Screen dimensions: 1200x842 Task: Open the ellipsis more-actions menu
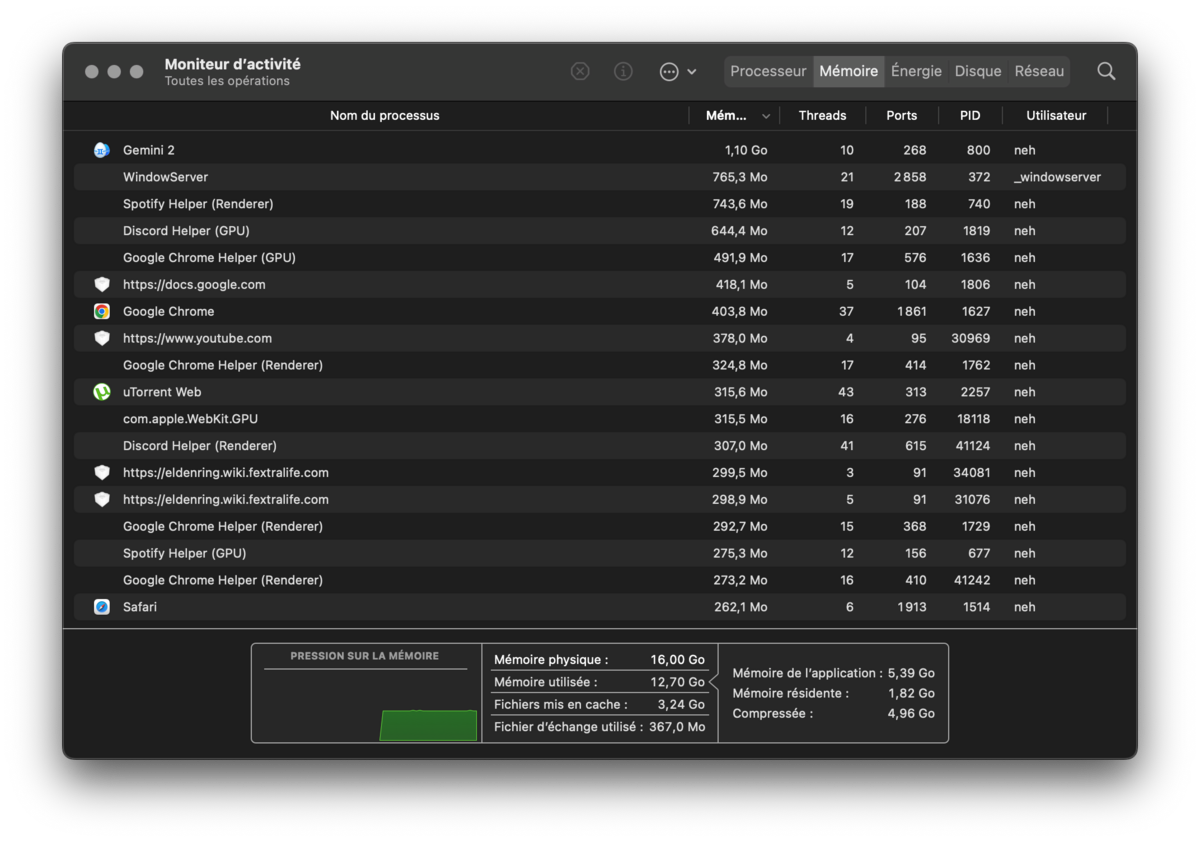pos(669,72)
